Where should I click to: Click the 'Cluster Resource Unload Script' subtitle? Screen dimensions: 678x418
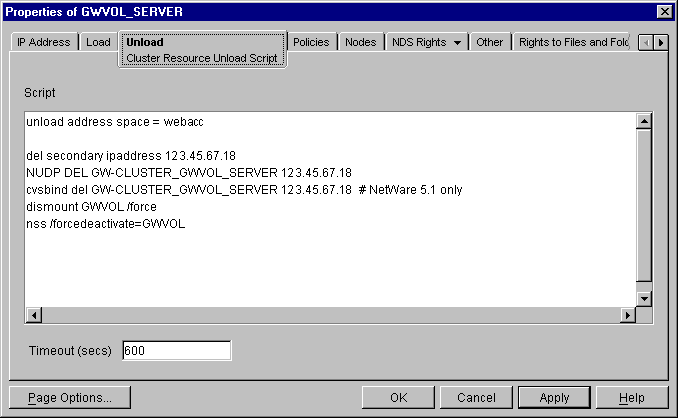click(x=201, y=58)
